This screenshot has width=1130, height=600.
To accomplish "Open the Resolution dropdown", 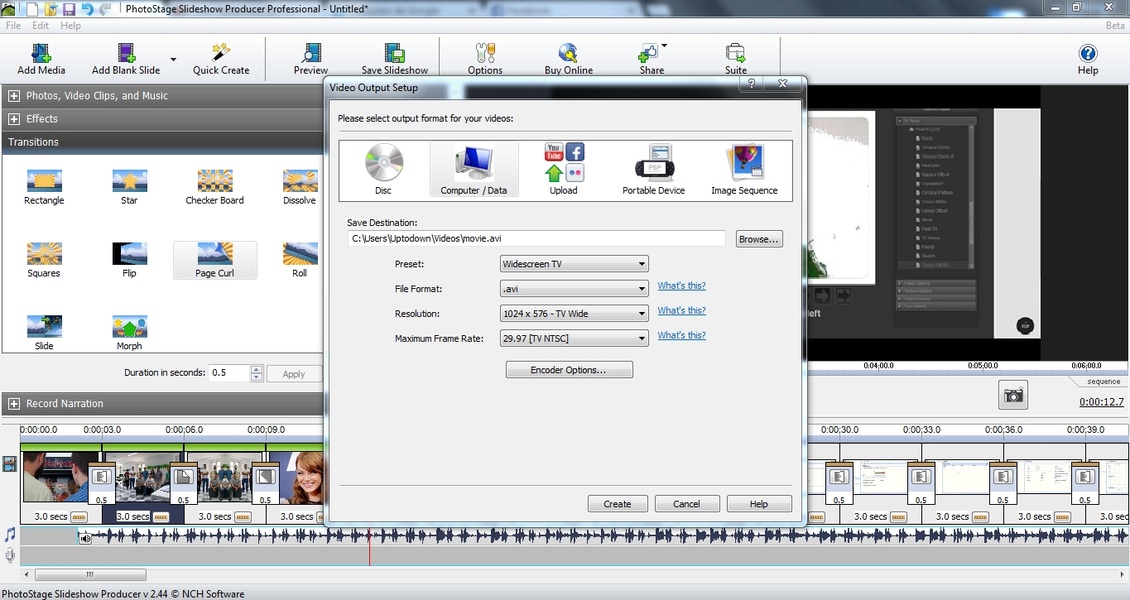I will [x=574, y=313].
